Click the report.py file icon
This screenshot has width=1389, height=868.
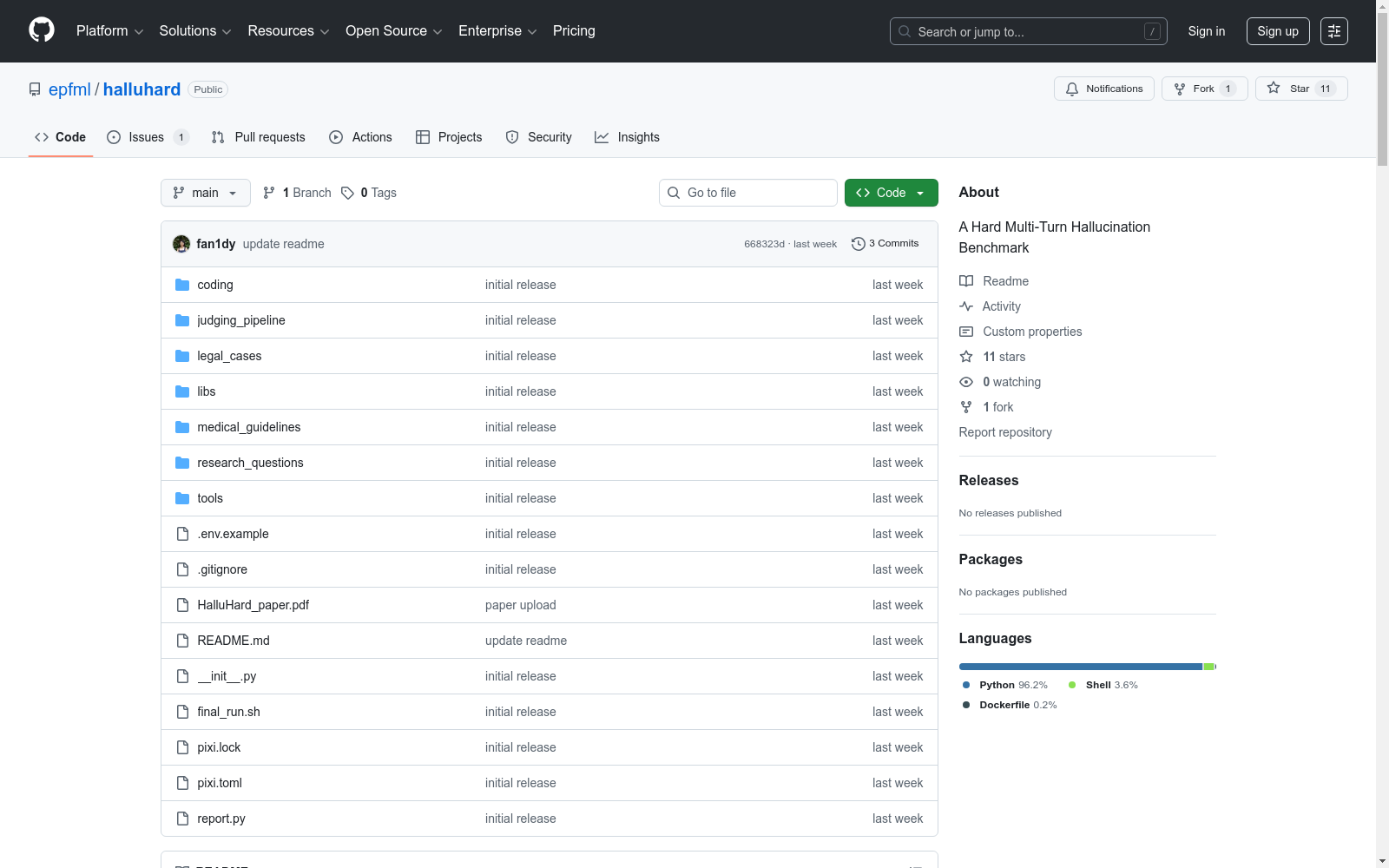182,819
